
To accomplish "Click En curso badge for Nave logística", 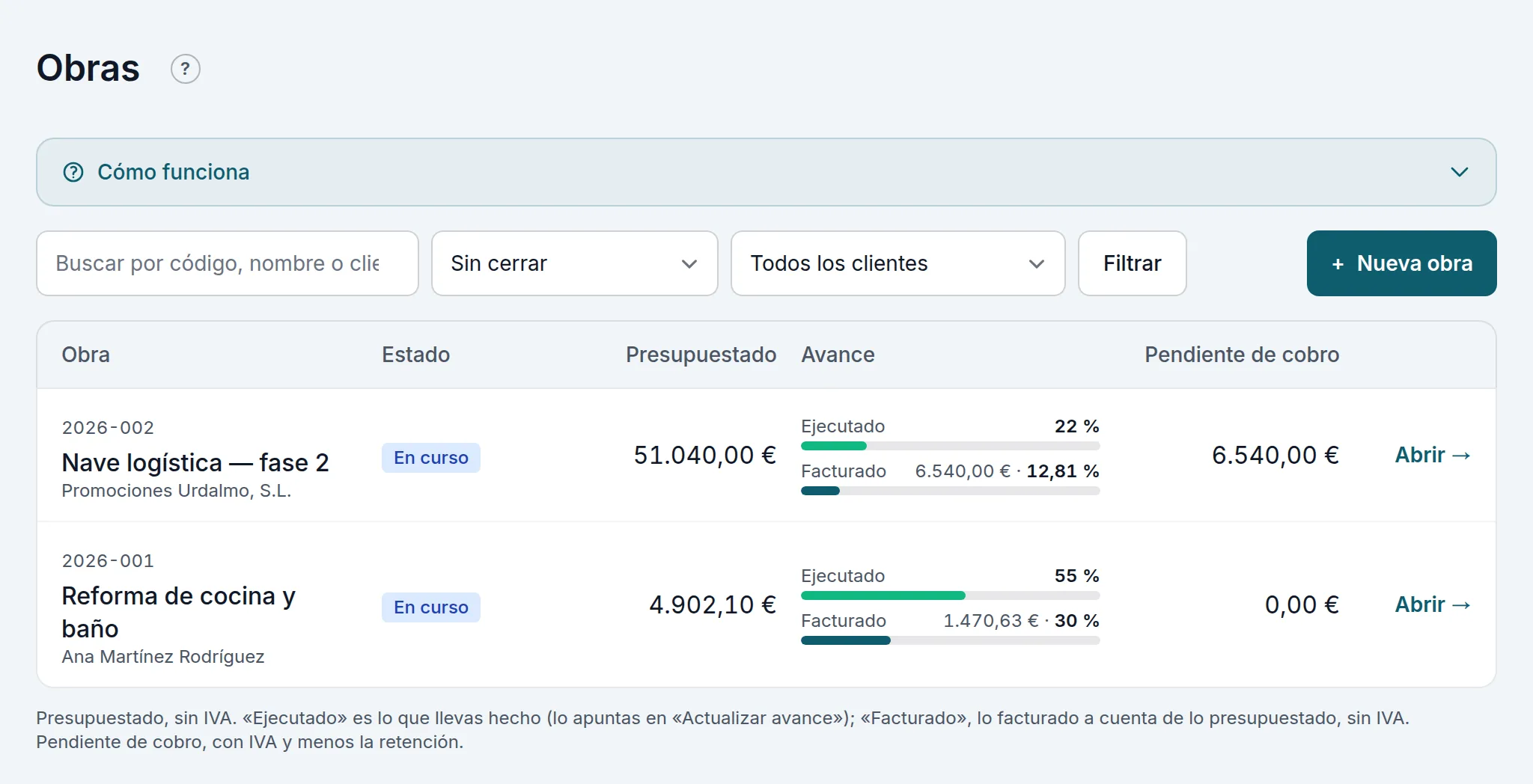I will pyautogui.click(x=431, y=458).
